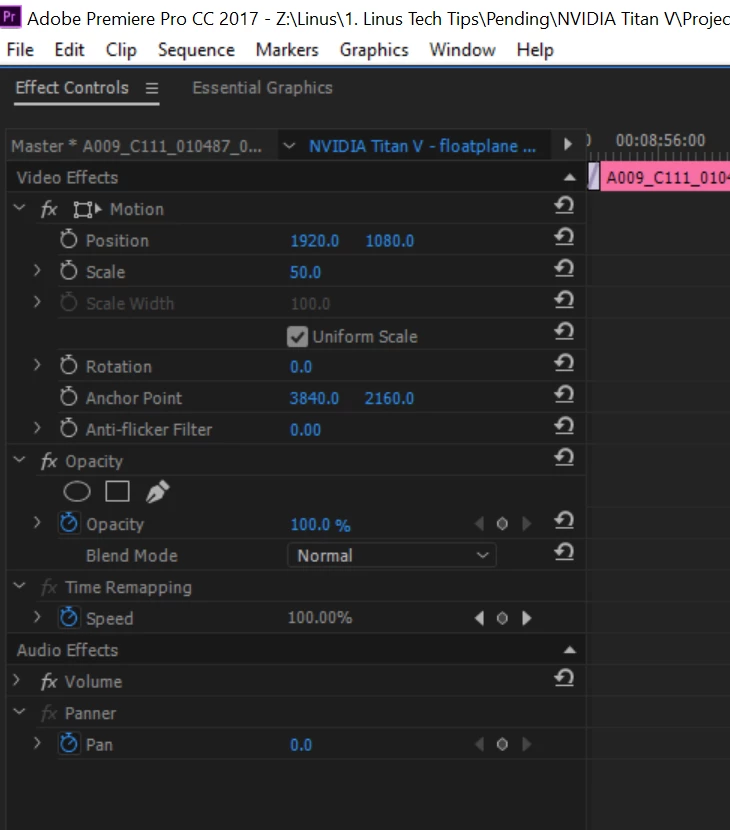
Task: Collapse the Opacity effect group
Action: 20,459
